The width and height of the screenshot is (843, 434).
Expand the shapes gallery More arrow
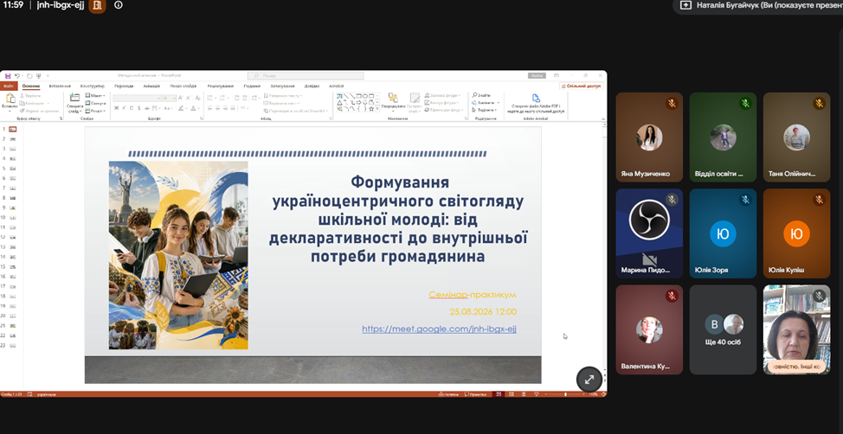click(x=377, y=108)
